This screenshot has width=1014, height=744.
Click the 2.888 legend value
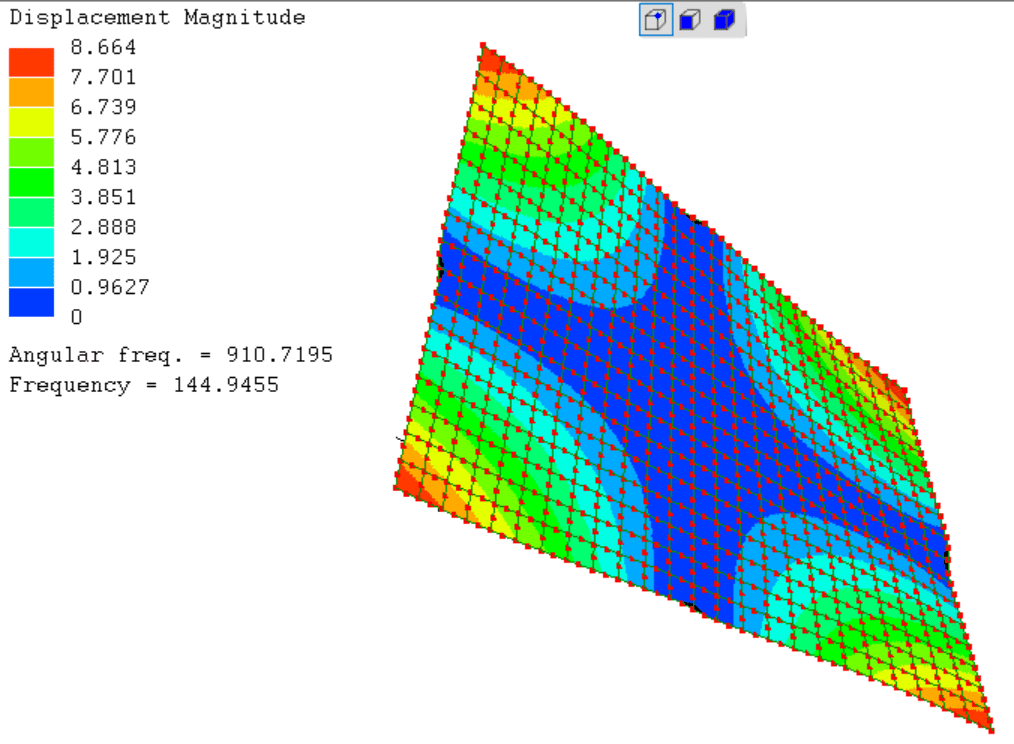click(x=103, y=227)
